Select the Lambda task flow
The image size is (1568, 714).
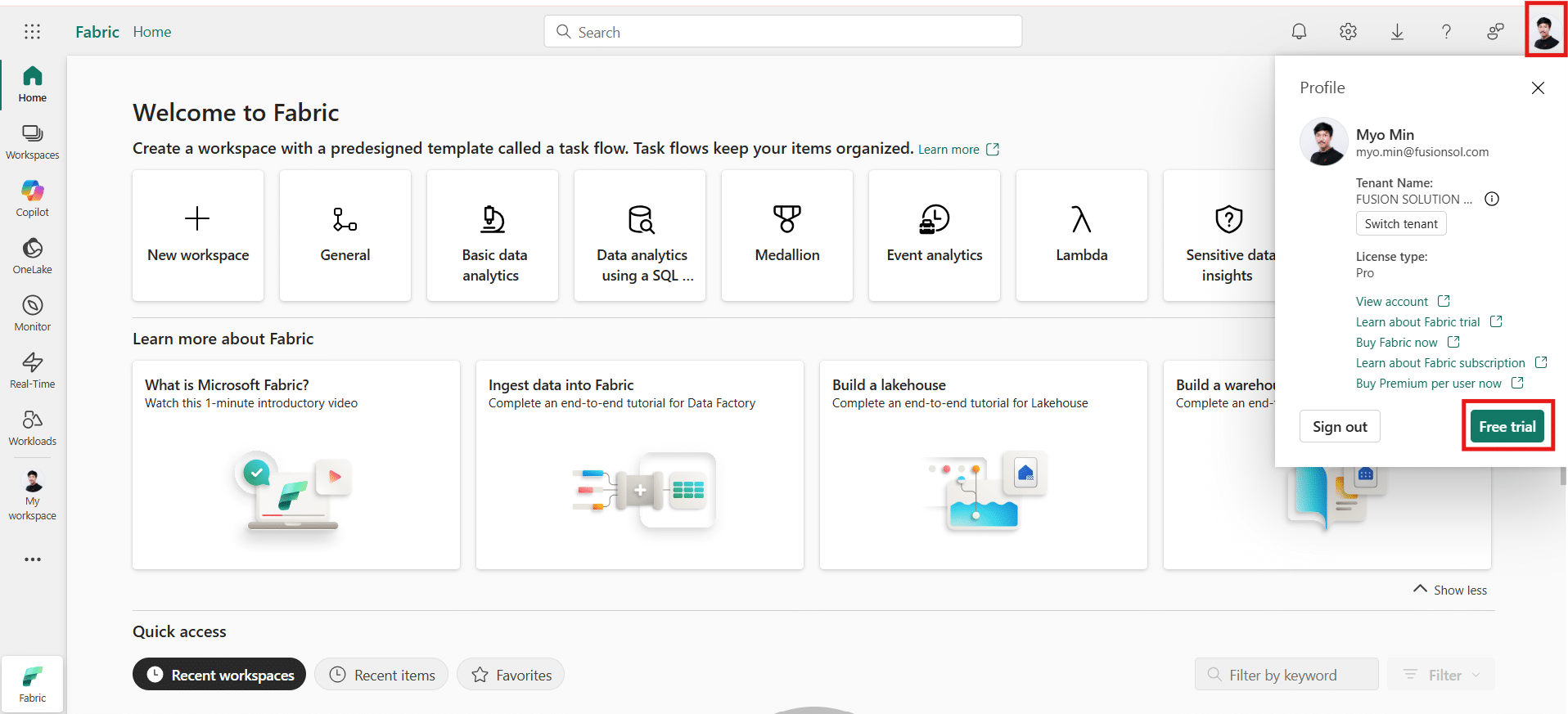[1082, 236]
